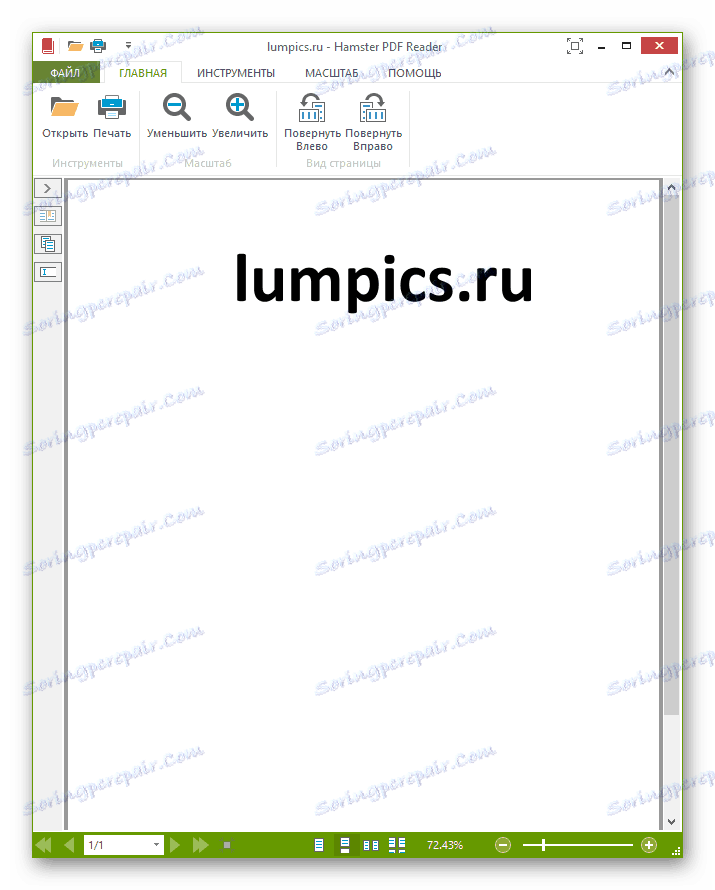
Task: Go to first page button
Action: click(x=43, y=845)
